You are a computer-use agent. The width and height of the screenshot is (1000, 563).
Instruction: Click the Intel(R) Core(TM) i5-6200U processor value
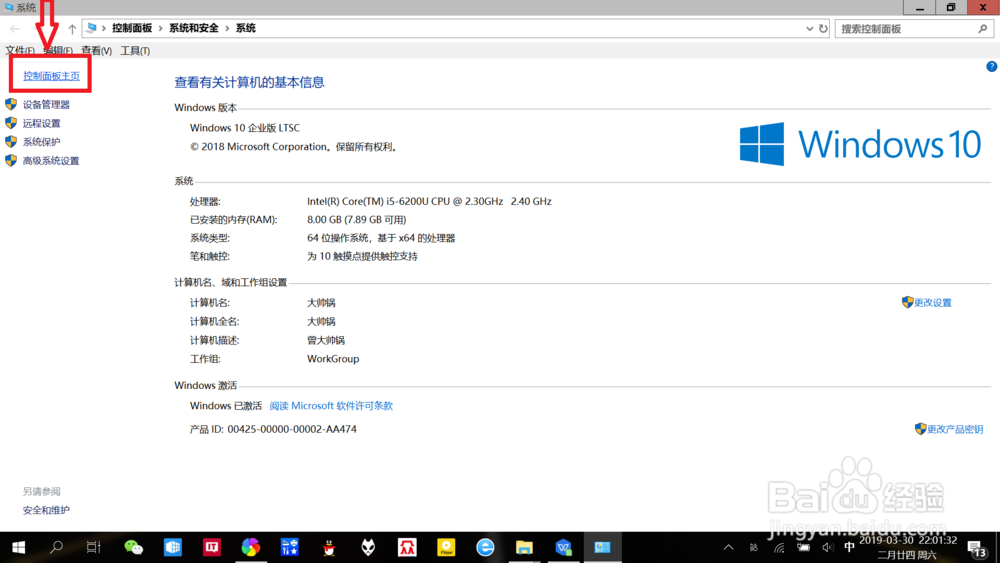click(429, 201)
